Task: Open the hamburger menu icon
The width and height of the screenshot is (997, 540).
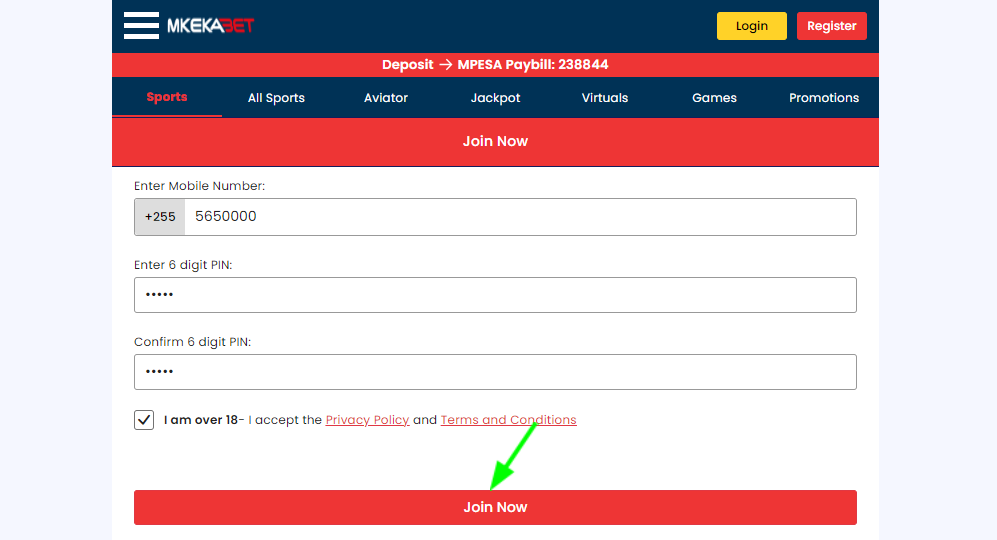Action: click(x=141, y=25)
